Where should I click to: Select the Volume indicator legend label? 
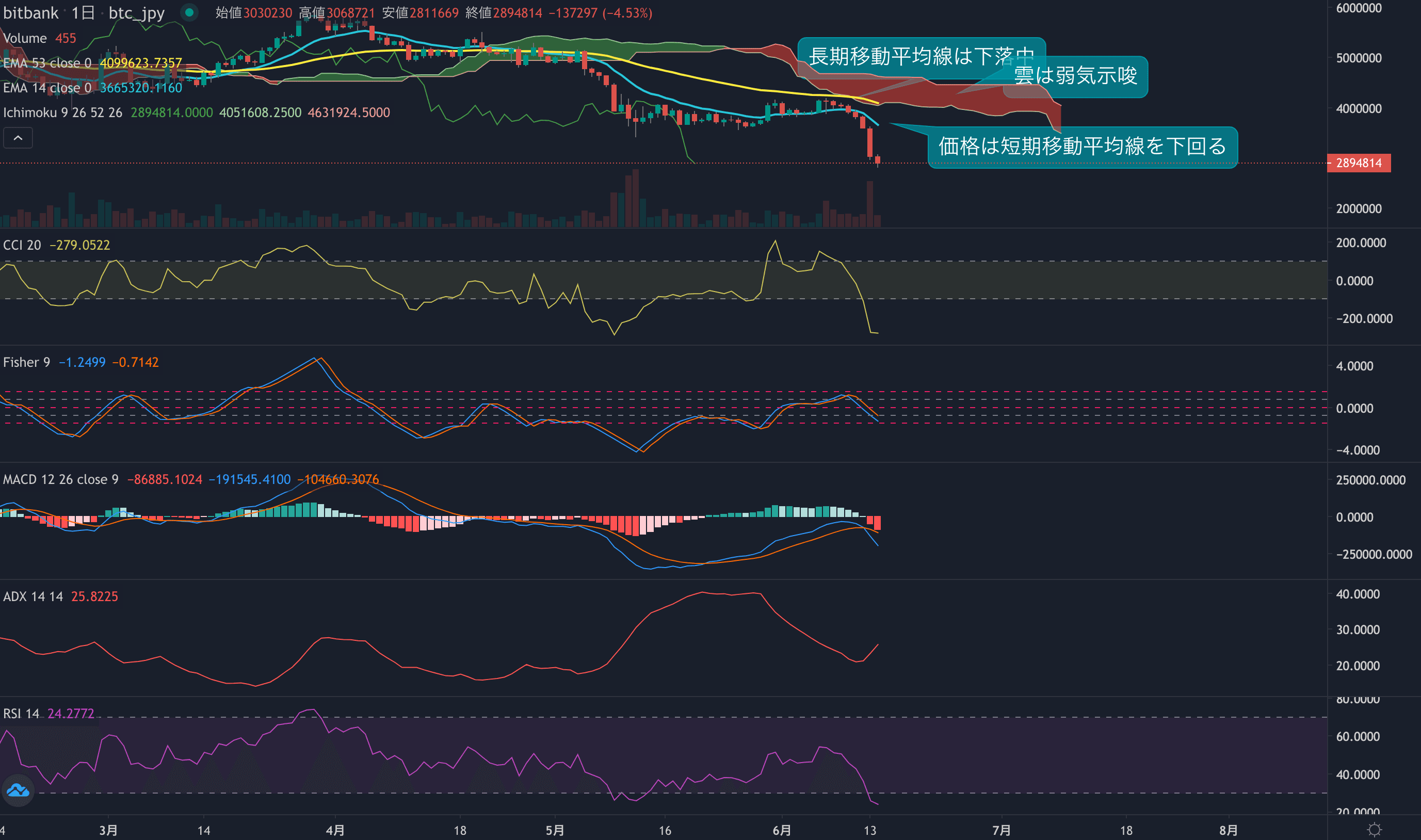point(25,39)
